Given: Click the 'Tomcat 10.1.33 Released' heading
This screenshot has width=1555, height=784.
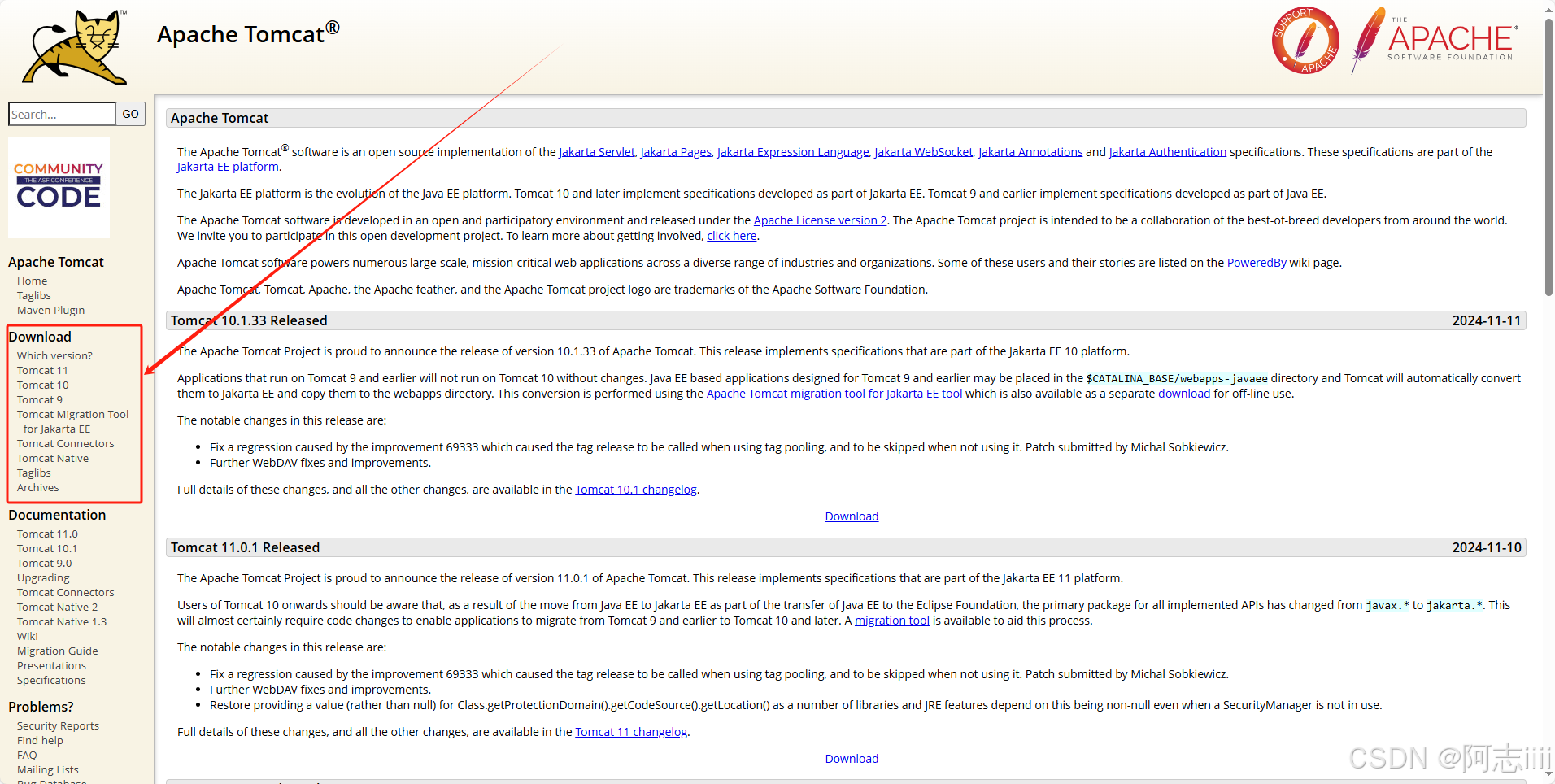Looking at the screenshot, I should [x=249, y=320].
